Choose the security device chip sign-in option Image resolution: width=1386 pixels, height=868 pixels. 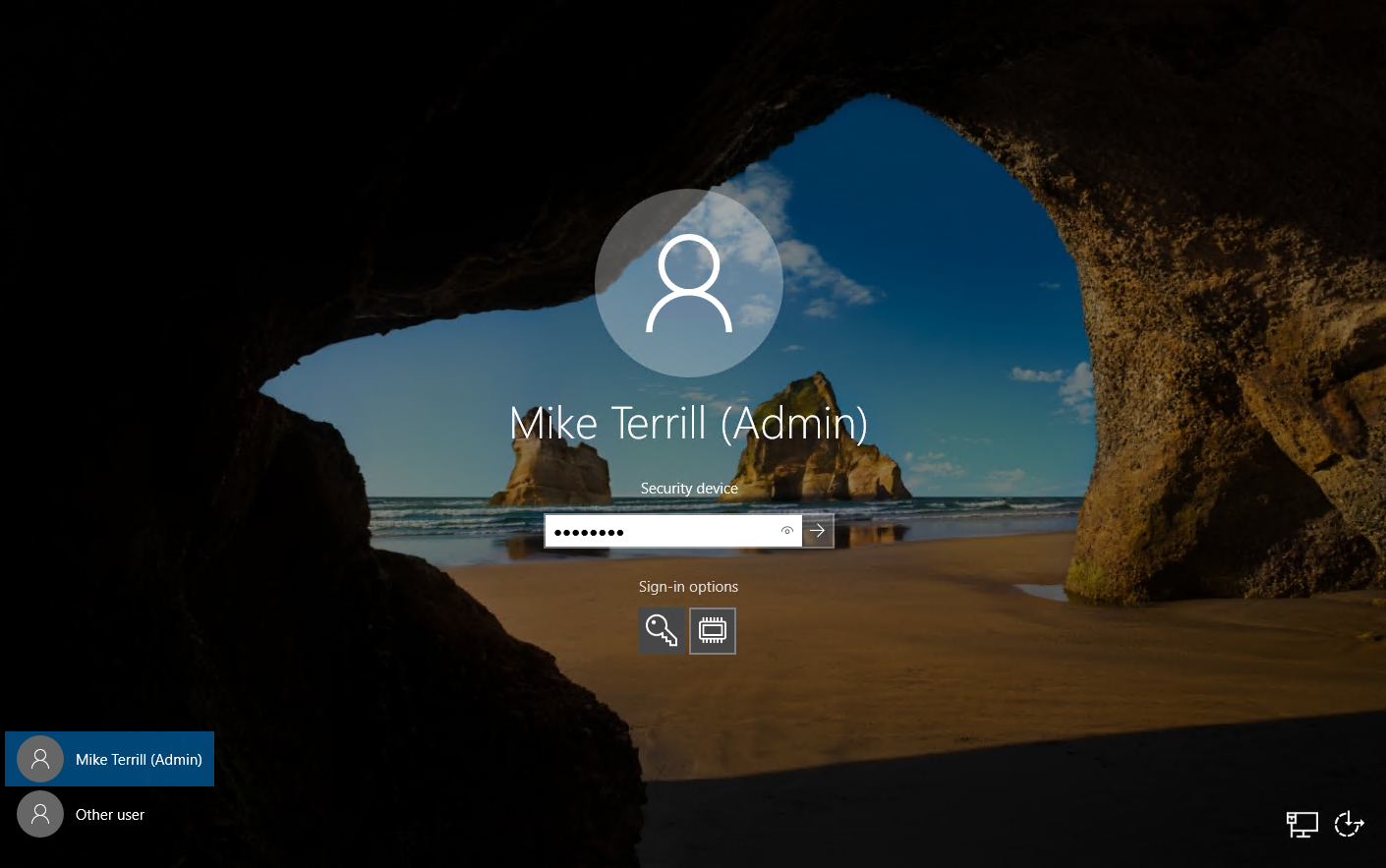pos(713,630)
